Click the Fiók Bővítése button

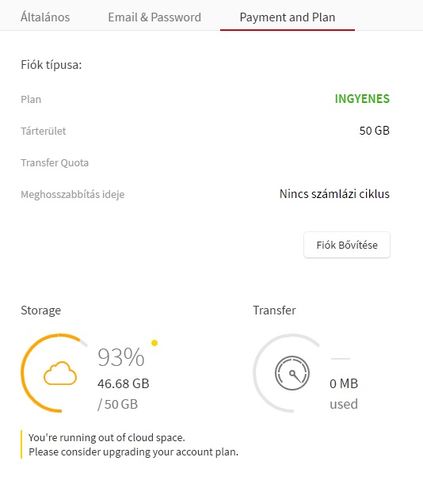347,245
